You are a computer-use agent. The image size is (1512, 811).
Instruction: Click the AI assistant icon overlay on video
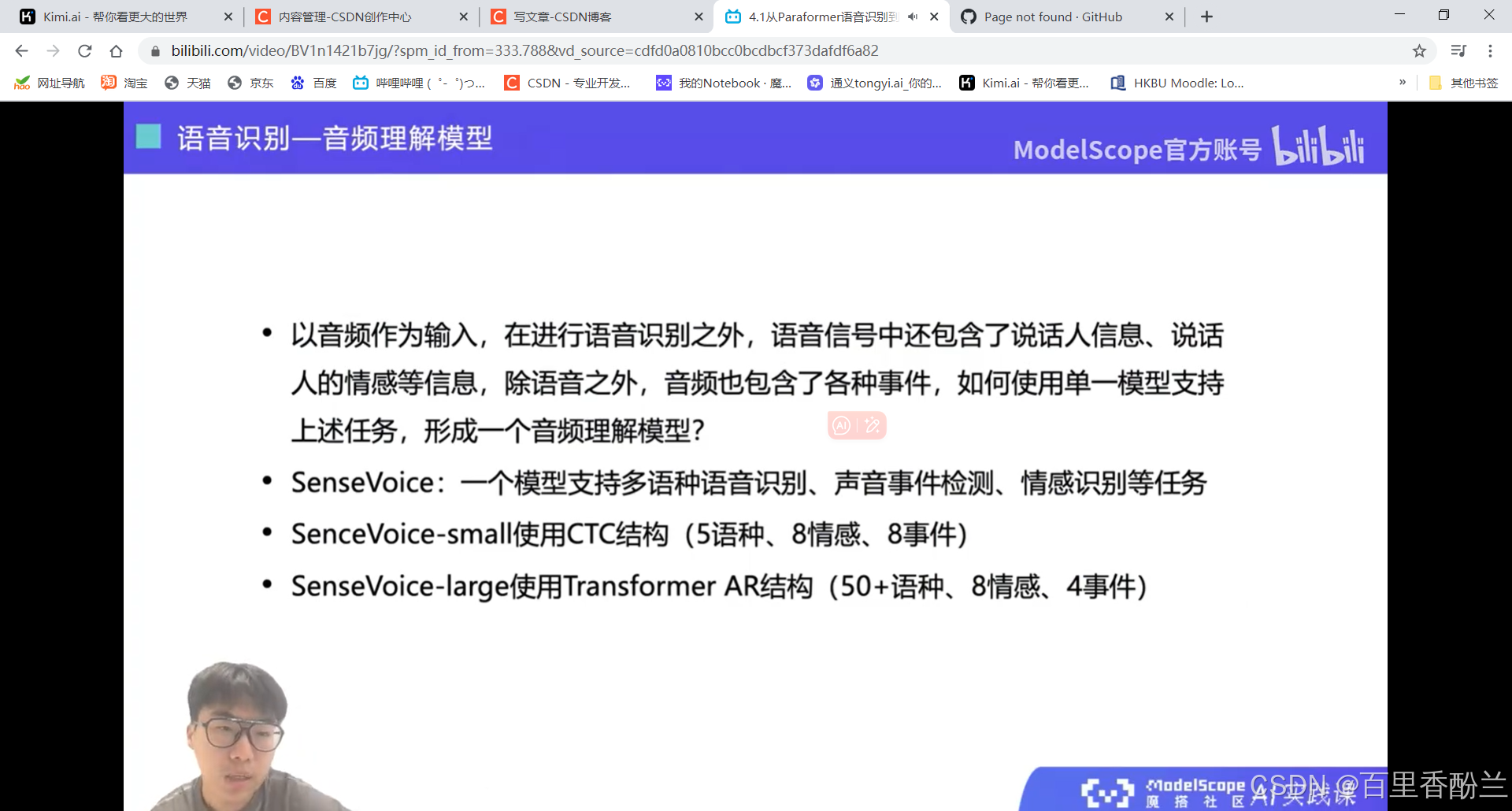click(842, 426)
